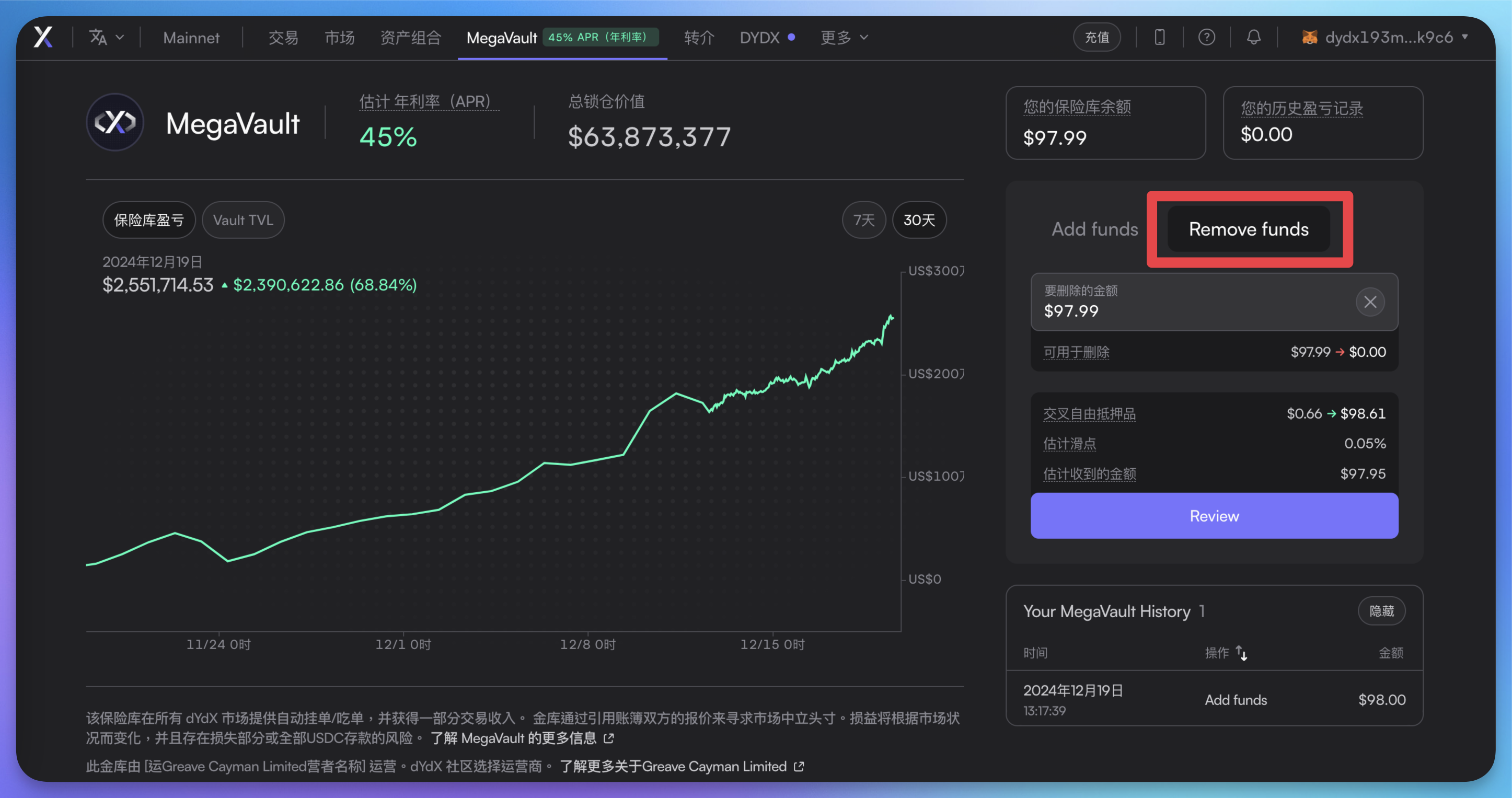Select the Add funds history row

point(1214,699)
